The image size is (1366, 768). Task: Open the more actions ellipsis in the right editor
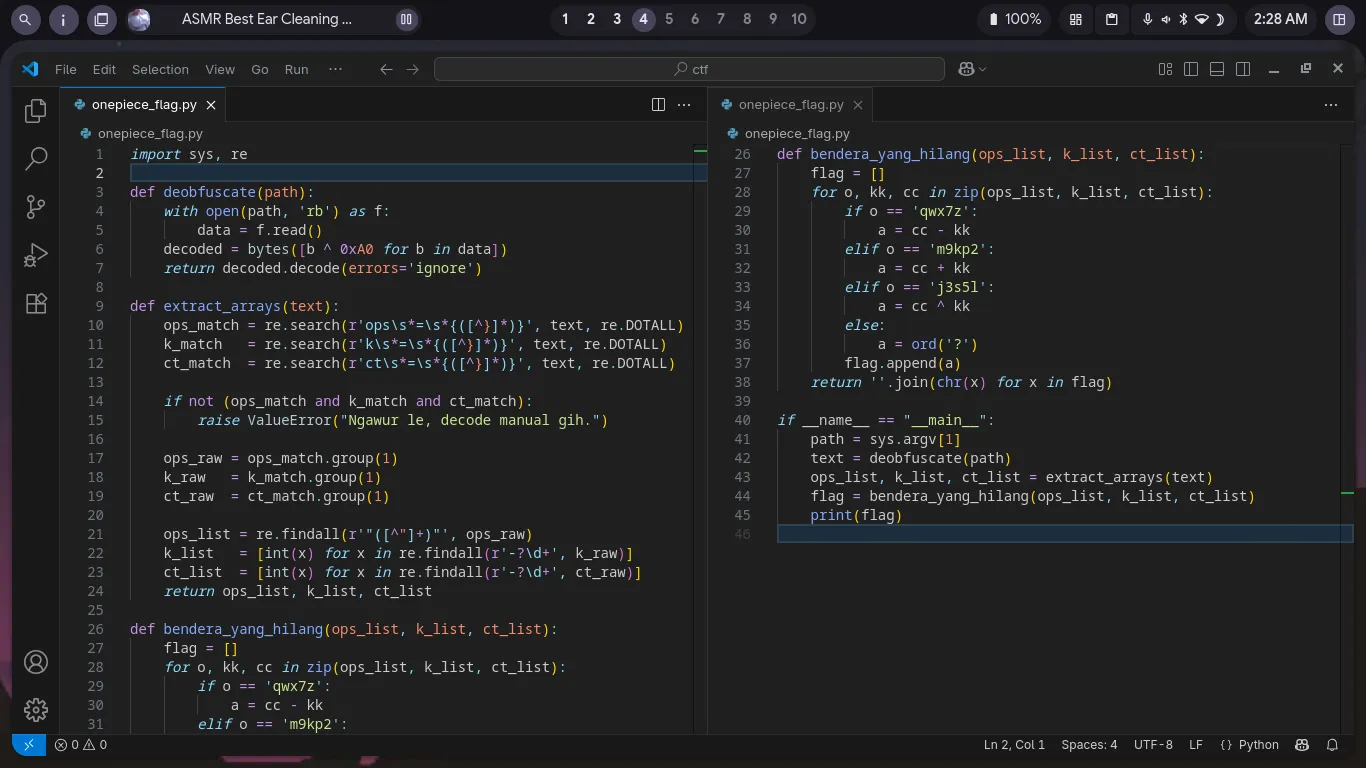point(1331,104)
